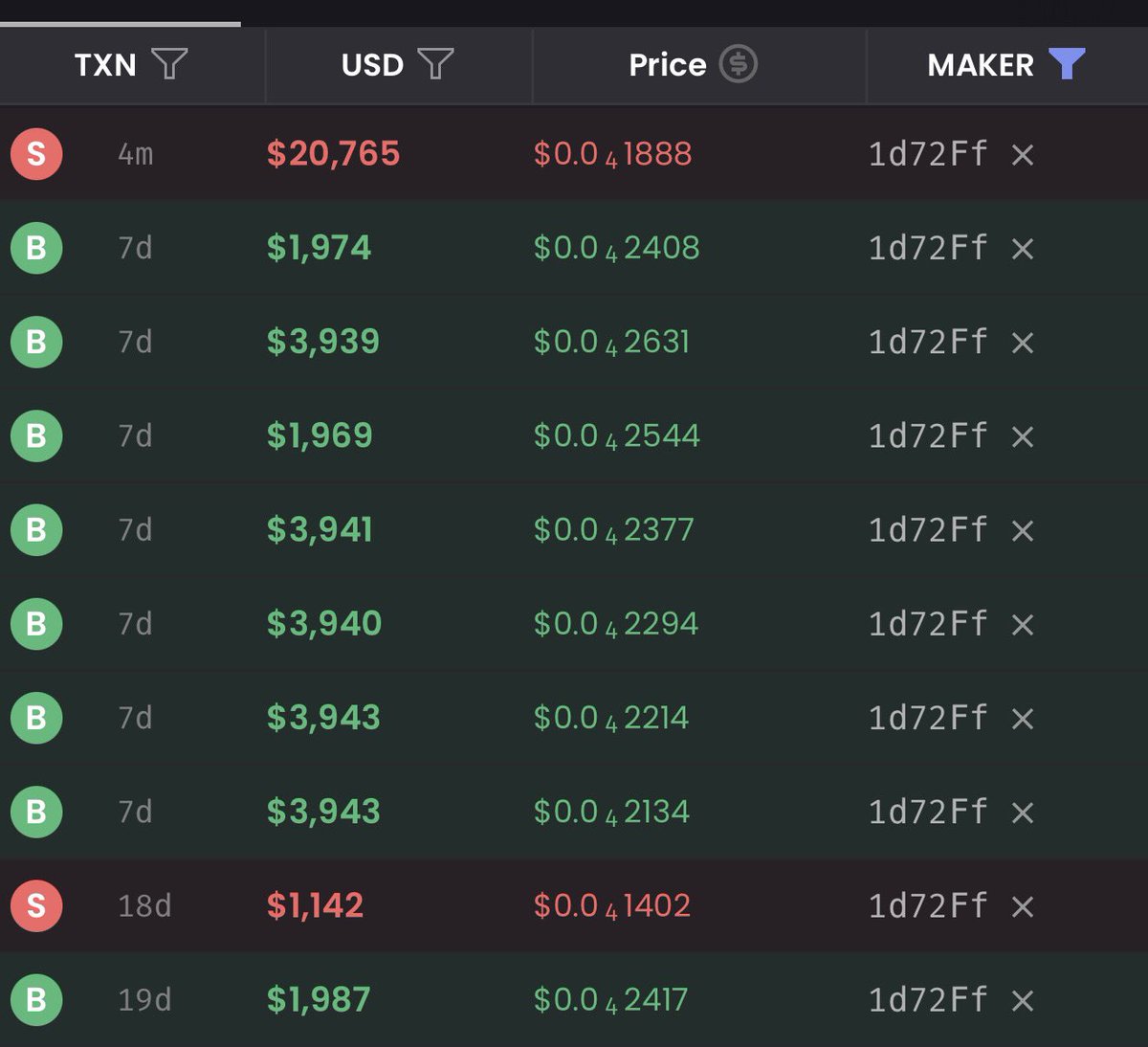The width and height of the screenshot is (1148, 1047).
Task: Click the active blue MAKER filter icon
Action: point(1067,64)
